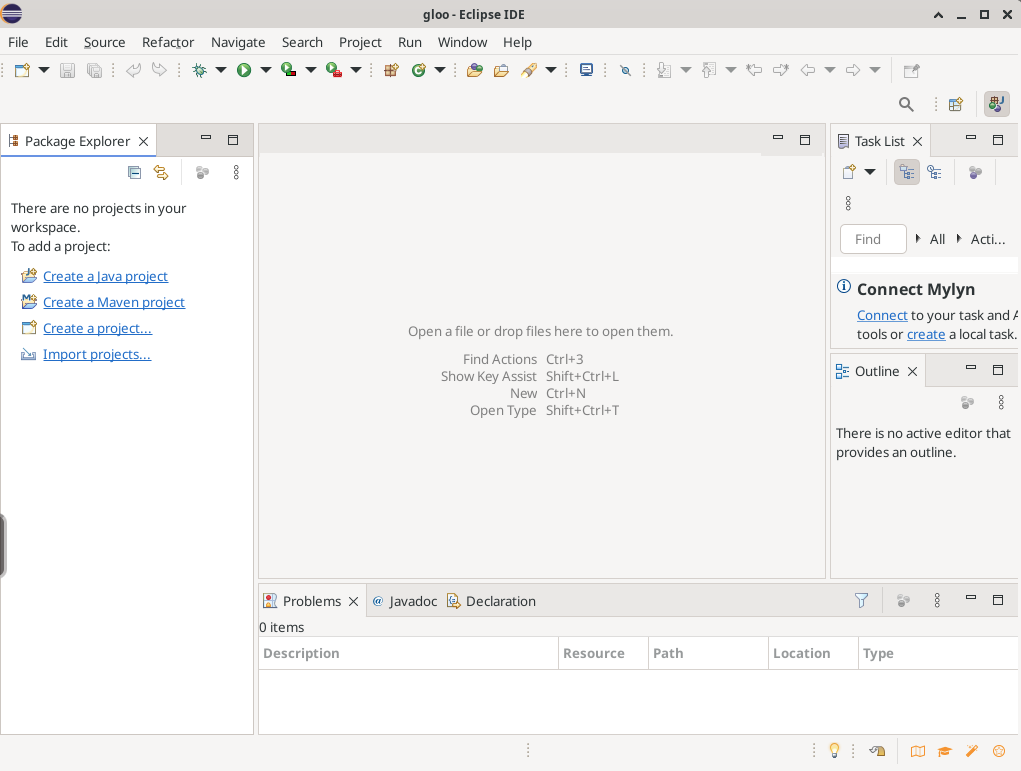
Task: Close the Package Explorer tab
Action: 143,141
